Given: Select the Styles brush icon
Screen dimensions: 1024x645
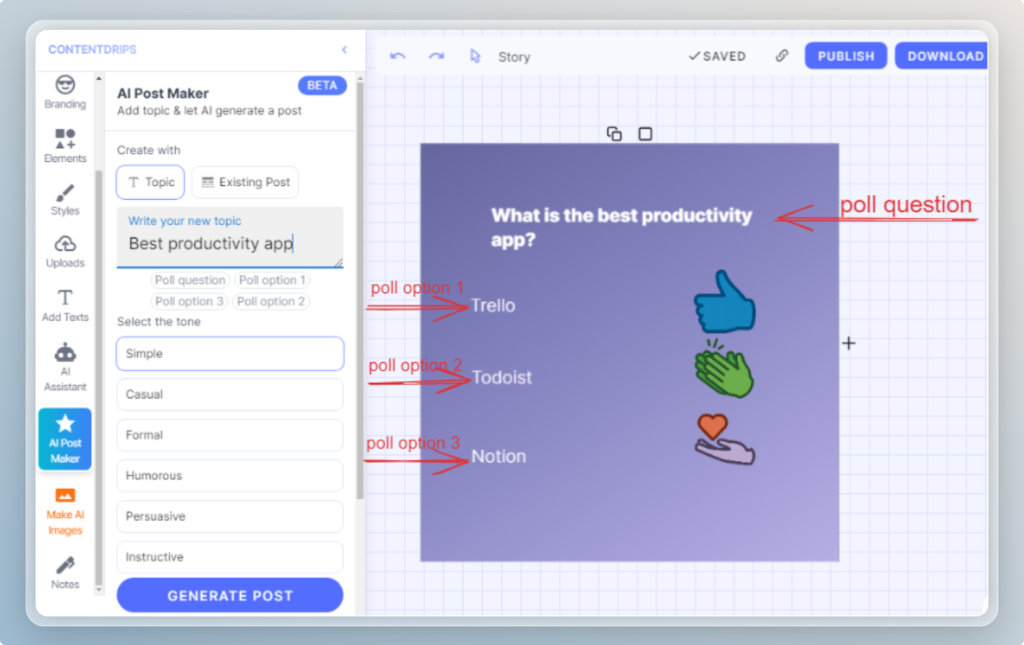Looking at the screenshot, I should tap(65, 198).
